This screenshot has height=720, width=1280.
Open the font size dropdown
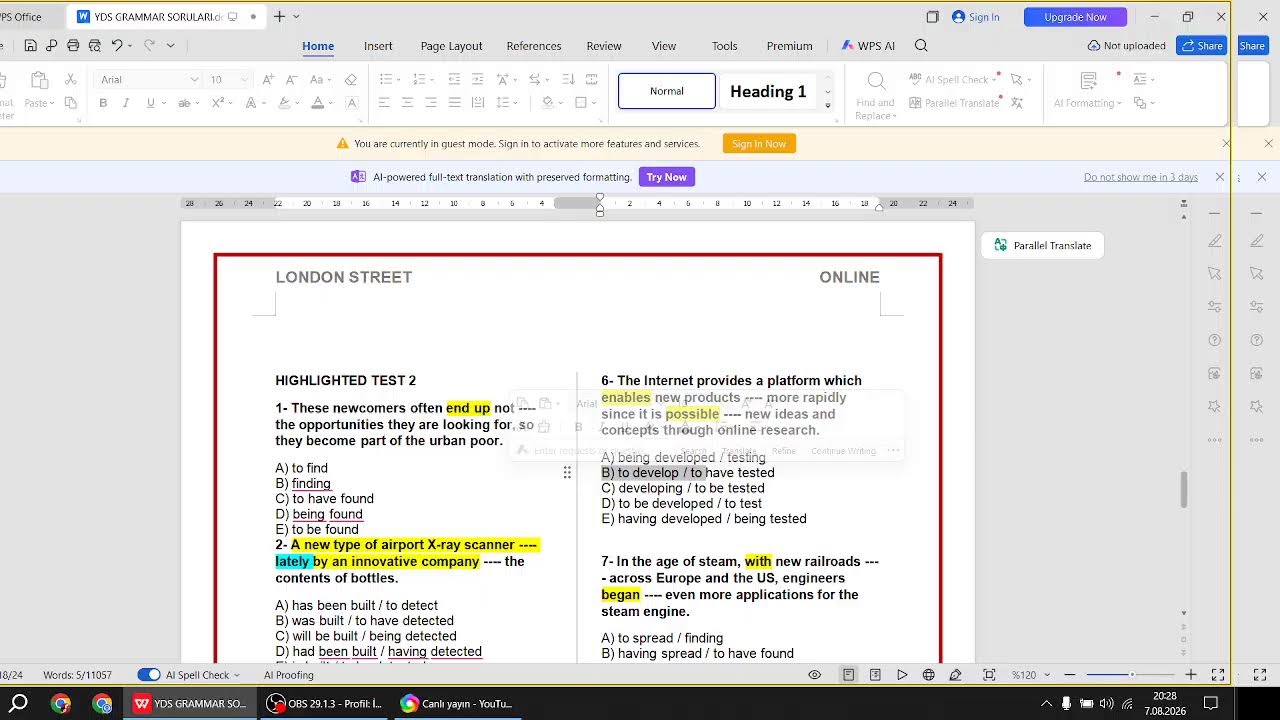[x=244, y=80]
